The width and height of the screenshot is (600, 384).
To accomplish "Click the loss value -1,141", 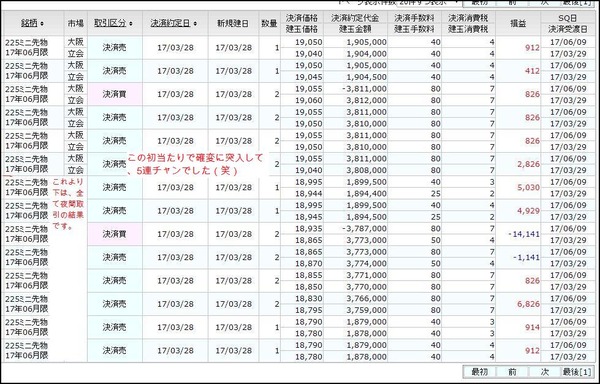I will 526,258.
